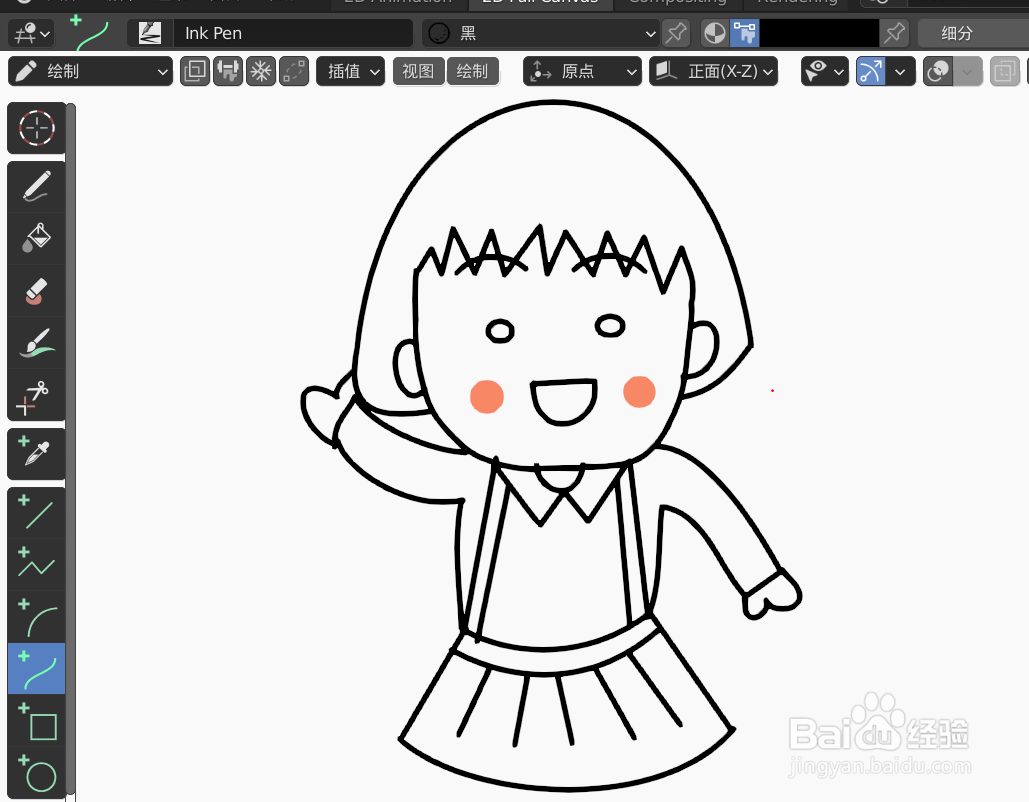Open the 插值 interpolate dropdown
The width and height of the screenshot is (1029, 802).
tap(350, 71)
